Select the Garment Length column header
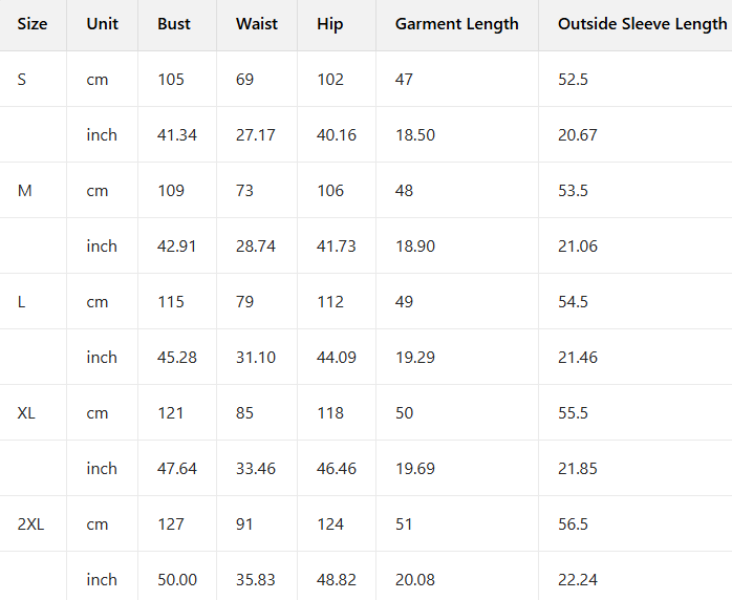This screenshot has width=732, height=600. 457,24
